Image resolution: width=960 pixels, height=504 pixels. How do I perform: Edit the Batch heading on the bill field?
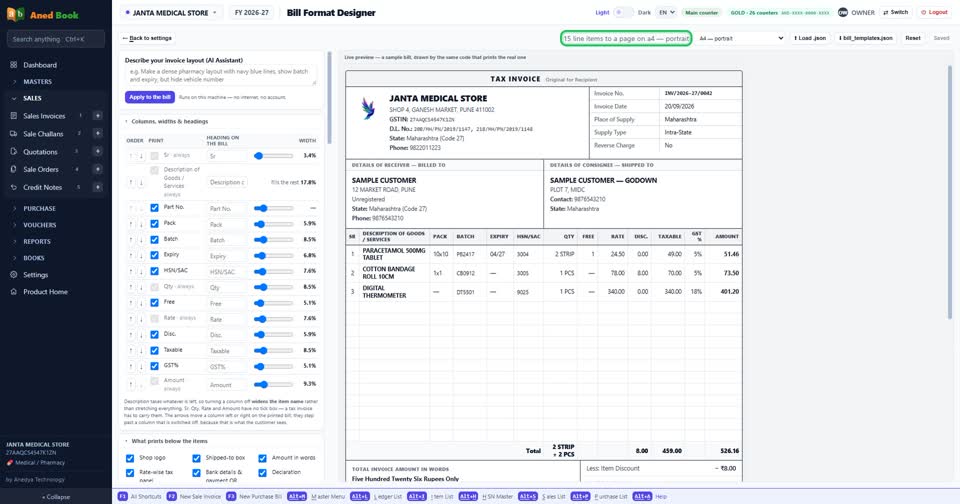[227, 240]
